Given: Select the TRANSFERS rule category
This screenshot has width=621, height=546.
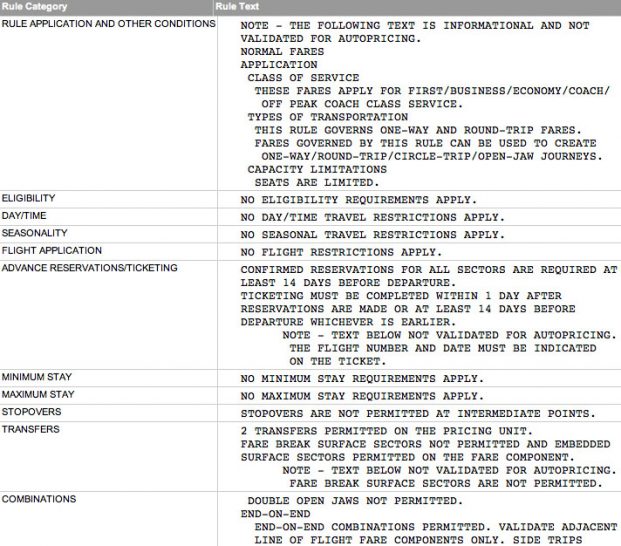Looking at the screenshot, I should (x=30, y=429).
